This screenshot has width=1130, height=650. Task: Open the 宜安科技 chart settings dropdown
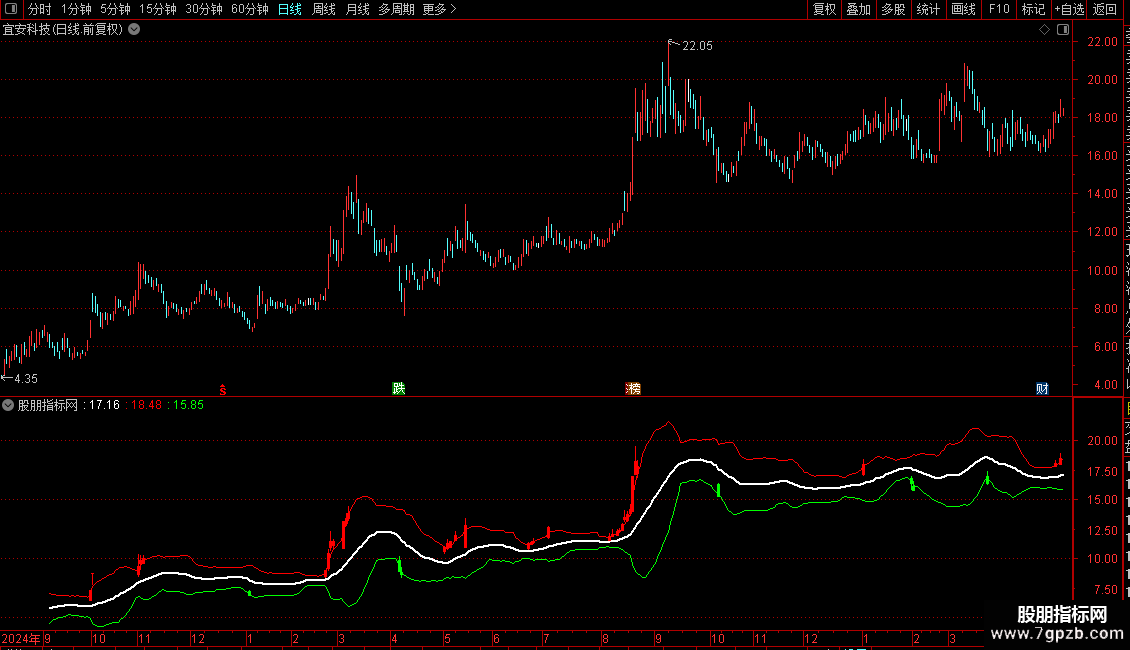[134, 30]
